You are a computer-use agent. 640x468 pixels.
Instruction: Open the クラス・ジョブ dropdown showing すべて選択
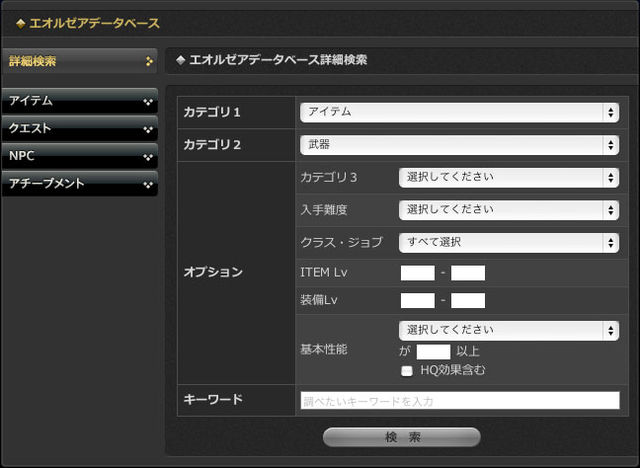click(509, 243)
